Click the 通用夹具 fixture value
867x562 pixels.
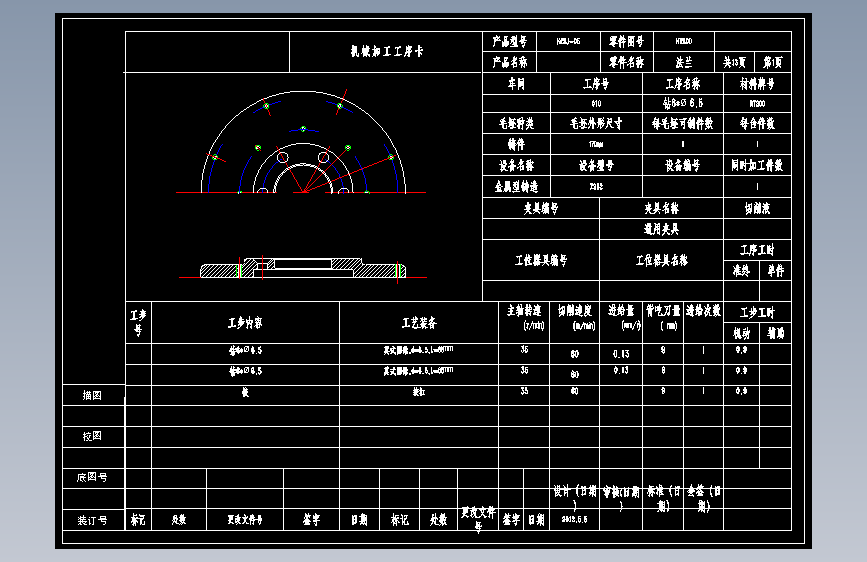[x=660, y=229]
